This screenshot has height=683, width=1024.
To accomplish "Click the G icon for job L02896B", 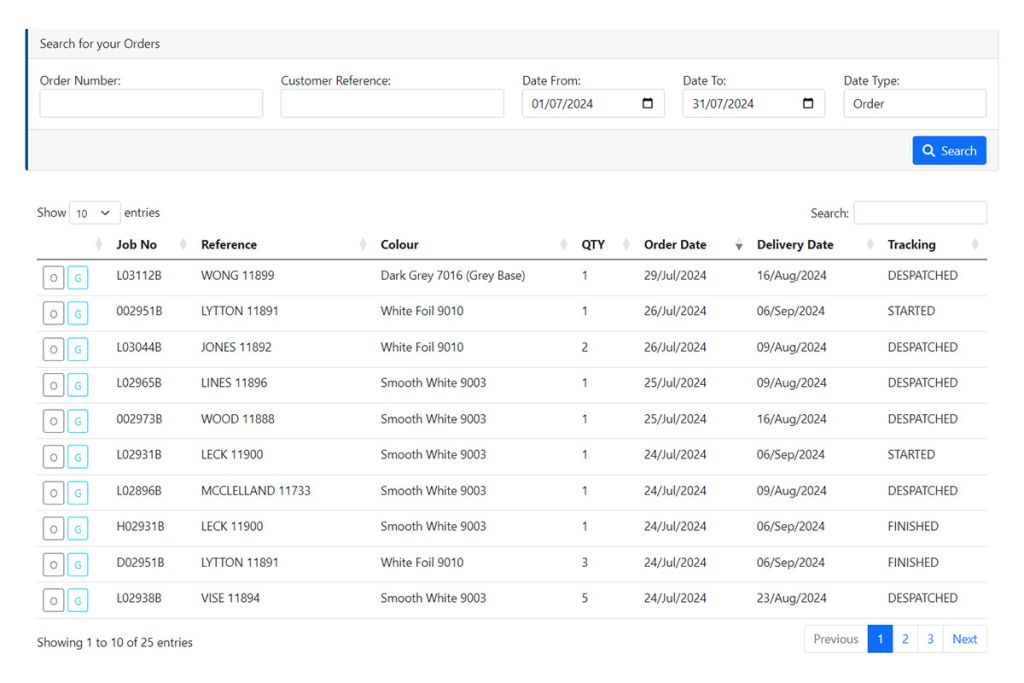I will pos(78,493).
